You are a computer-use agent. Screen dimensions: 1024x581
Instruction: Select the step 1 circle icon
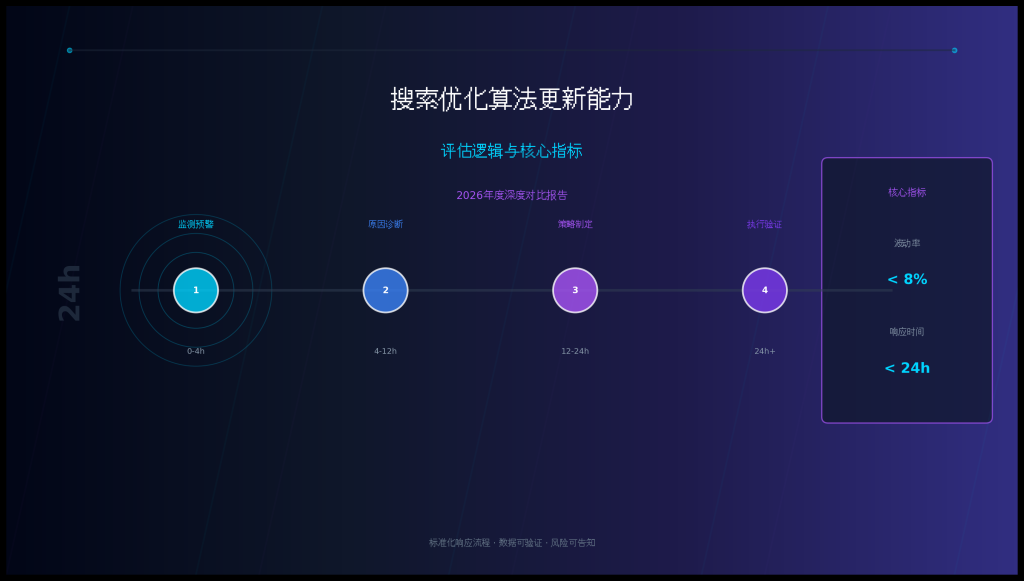(196, 289)
